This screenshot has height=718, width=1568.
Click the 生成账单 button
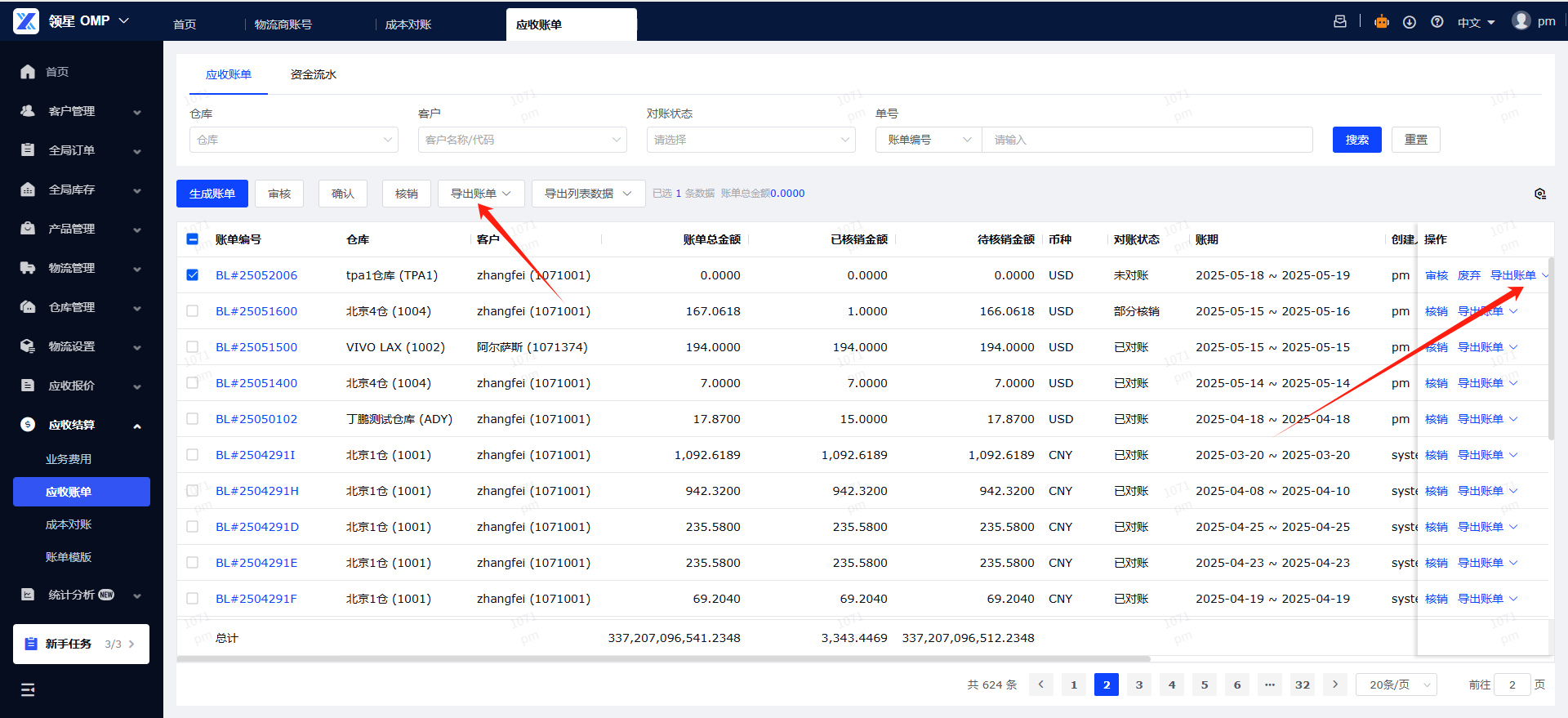(212, 194)
